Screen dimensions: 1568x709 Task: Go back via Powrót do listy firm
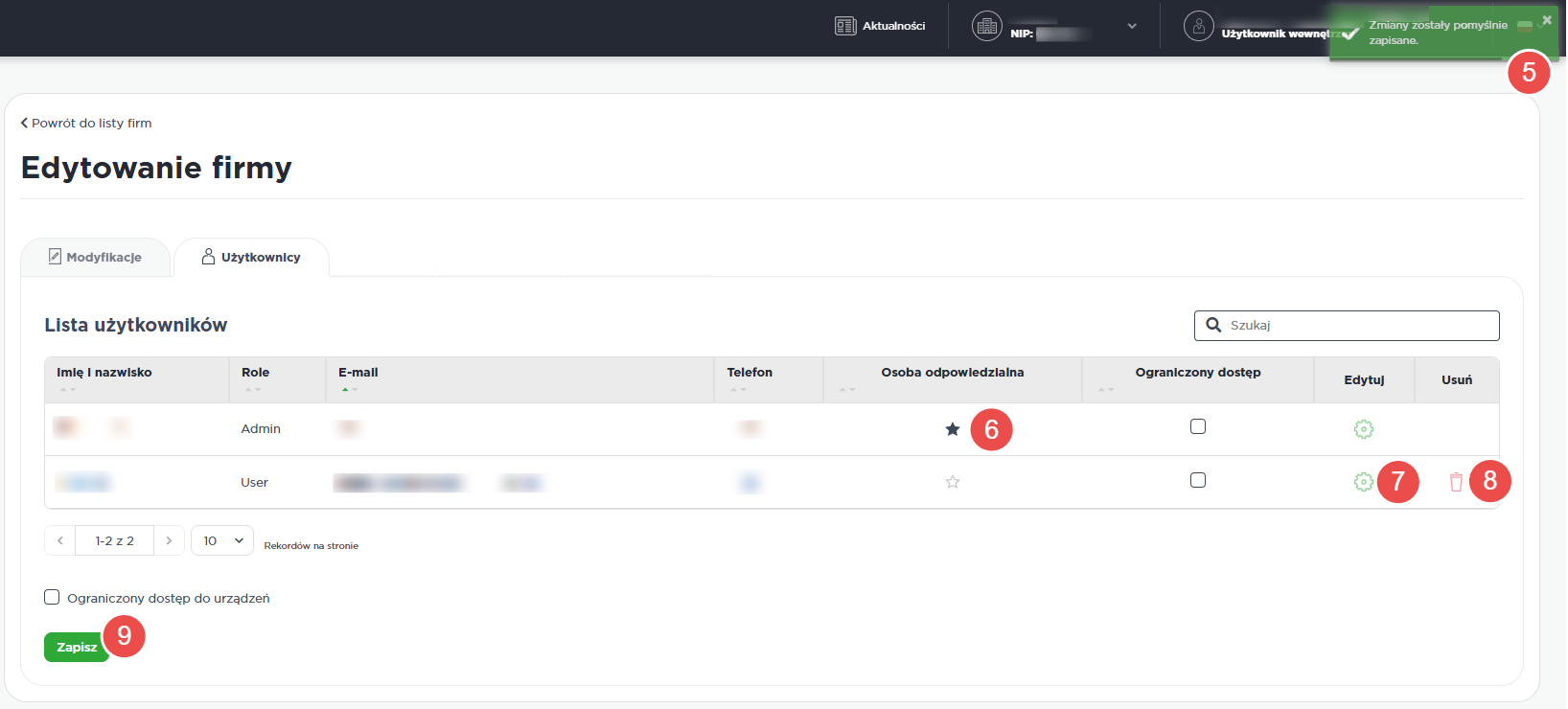pos(86,123)
